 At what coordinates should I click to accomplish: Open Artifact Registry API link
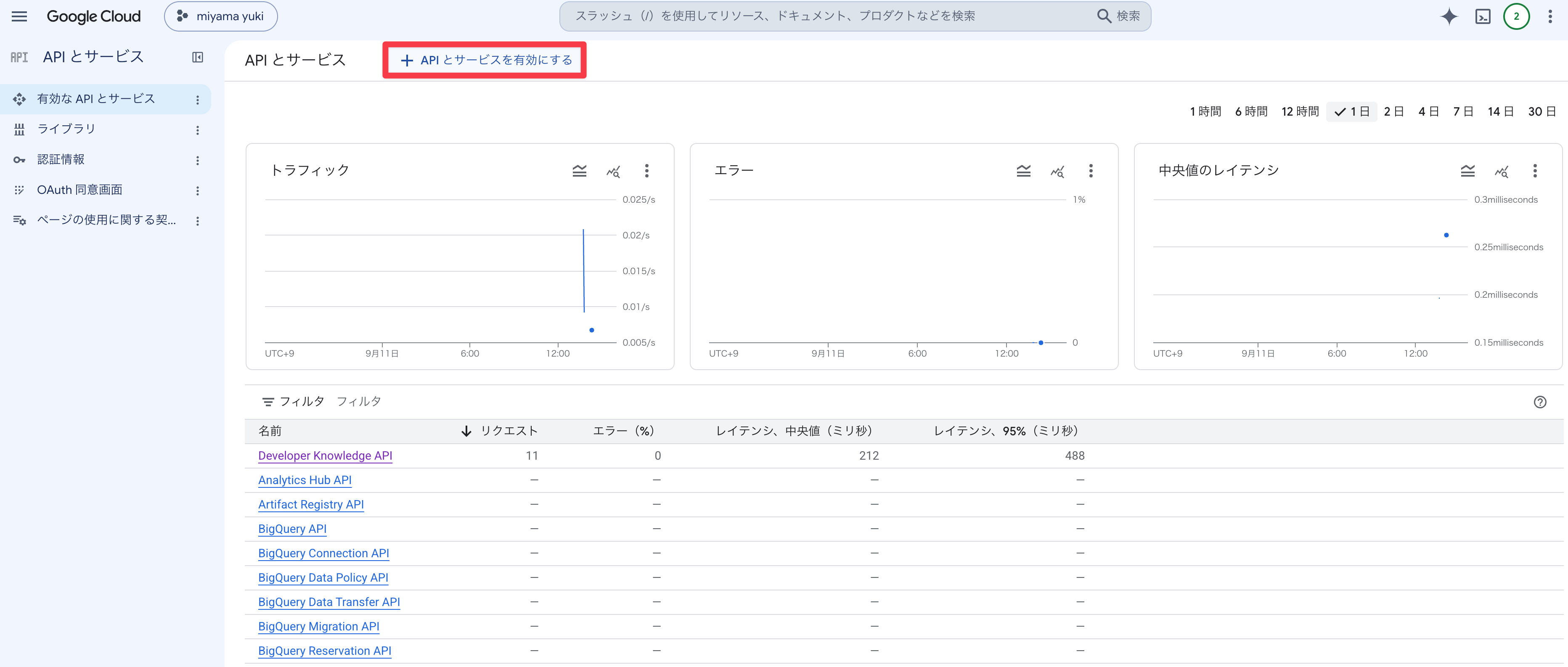(310, 505)
